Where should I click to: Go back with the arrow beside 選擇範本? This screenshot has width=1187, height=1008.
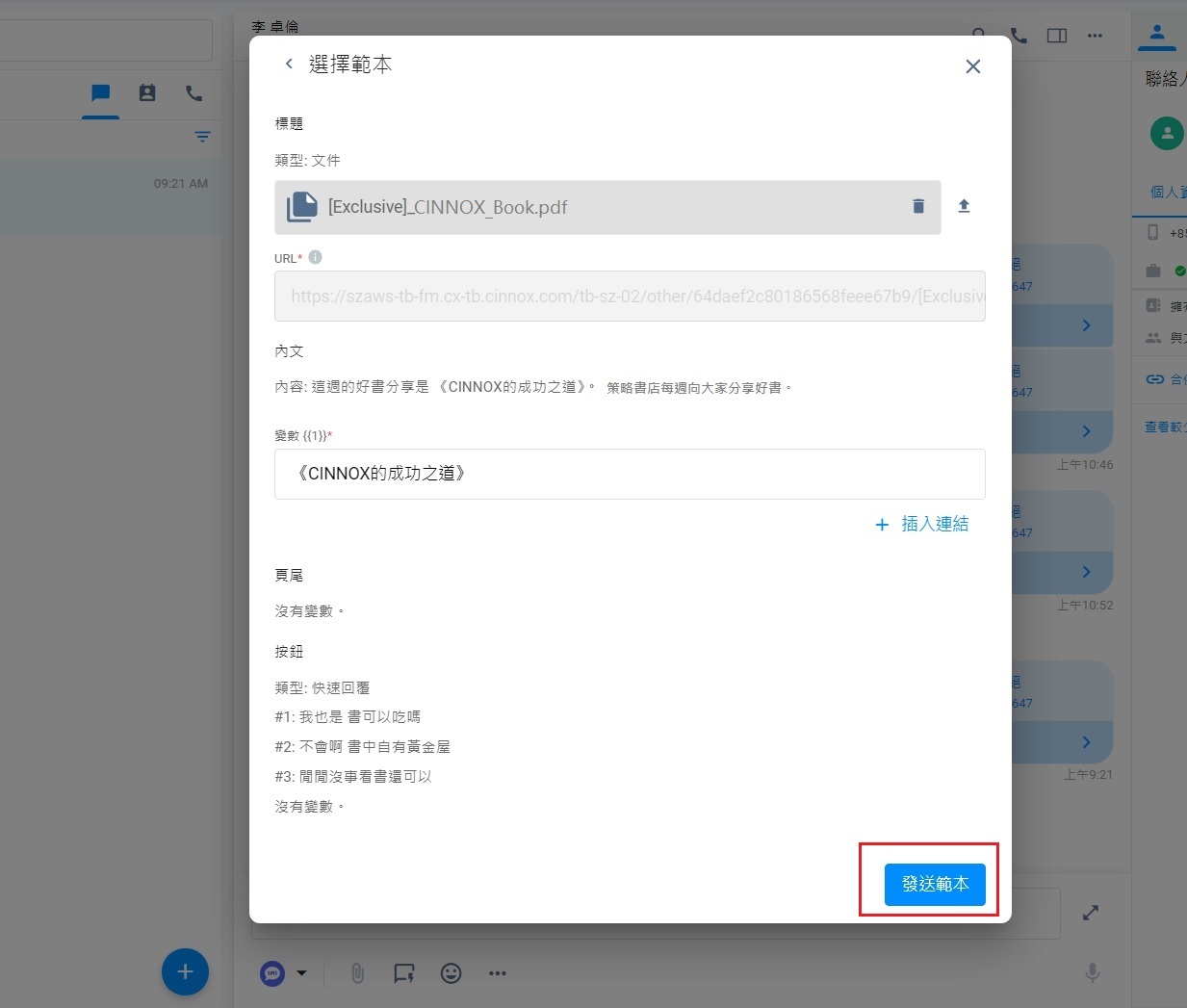point(288,64)
